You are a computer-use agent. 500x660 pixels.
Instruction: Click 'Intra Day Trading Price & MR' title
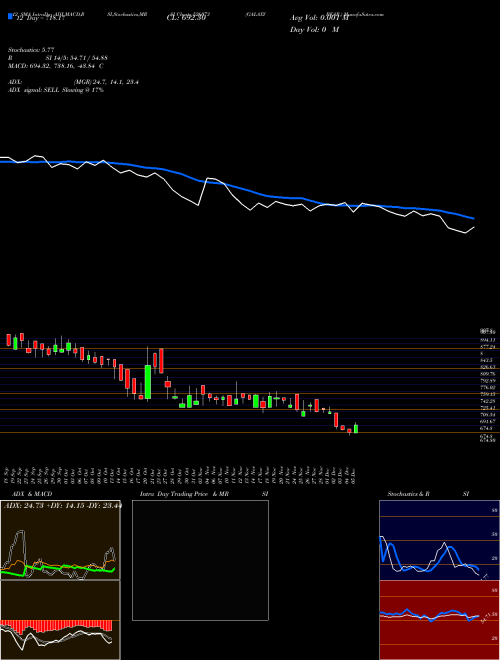[x=184, y=494]
